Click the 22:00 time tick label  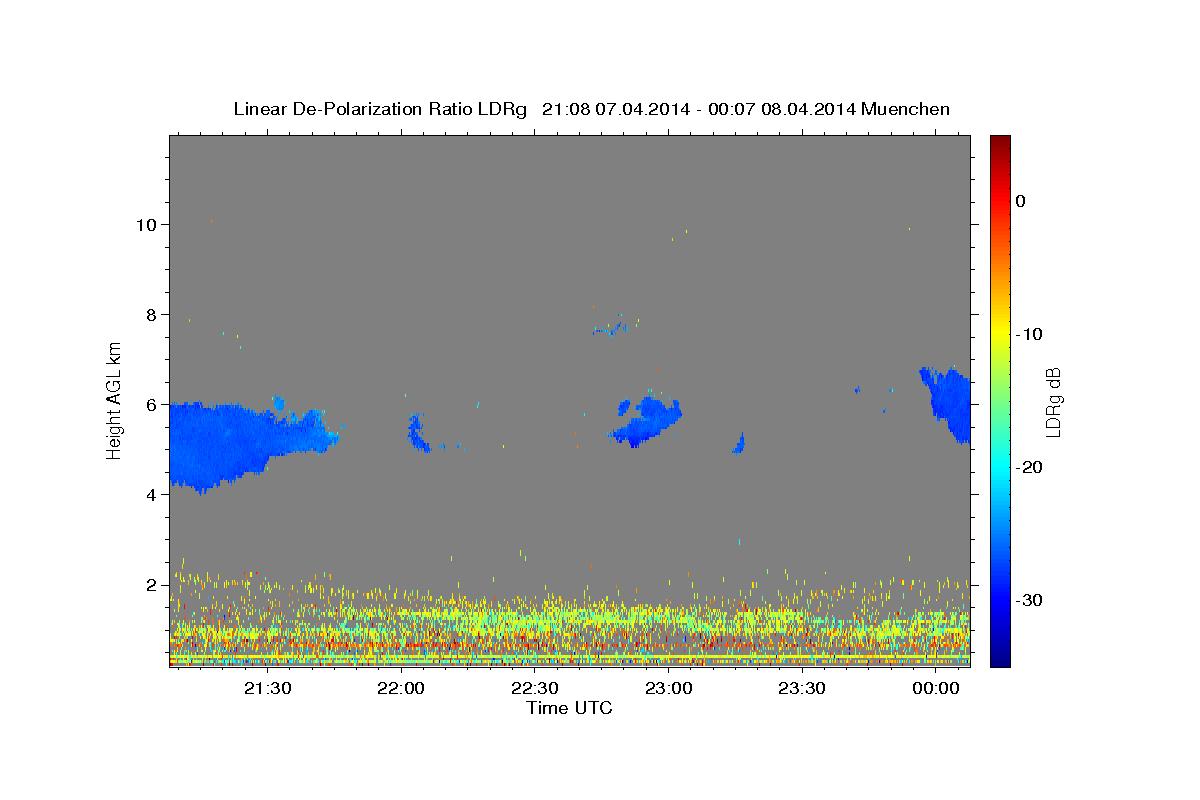tap(401, 688)
